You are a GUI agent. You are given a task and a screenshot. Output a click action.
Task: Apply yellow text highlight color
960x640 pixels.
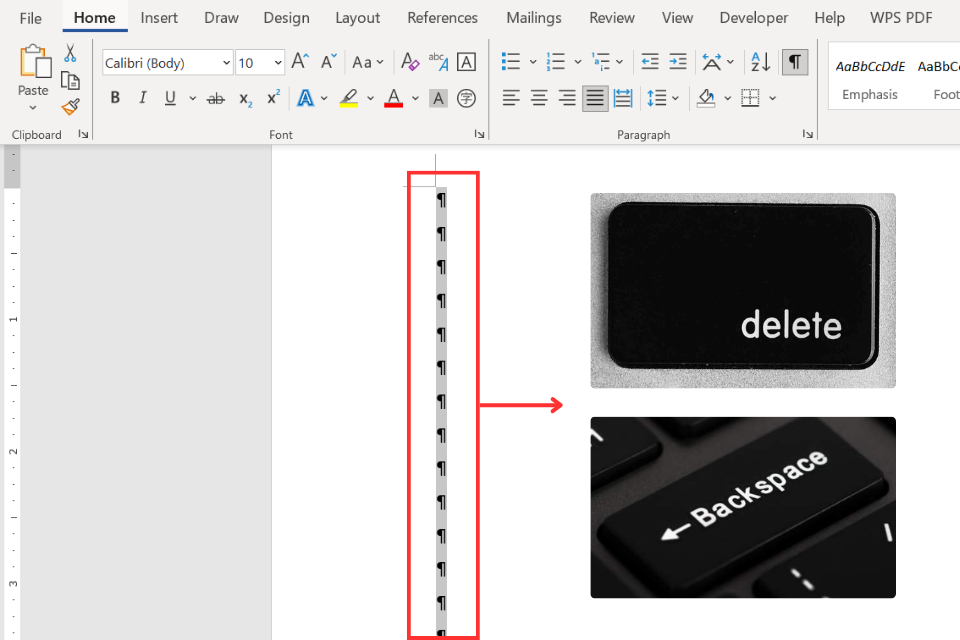click(x=348, y=98)
